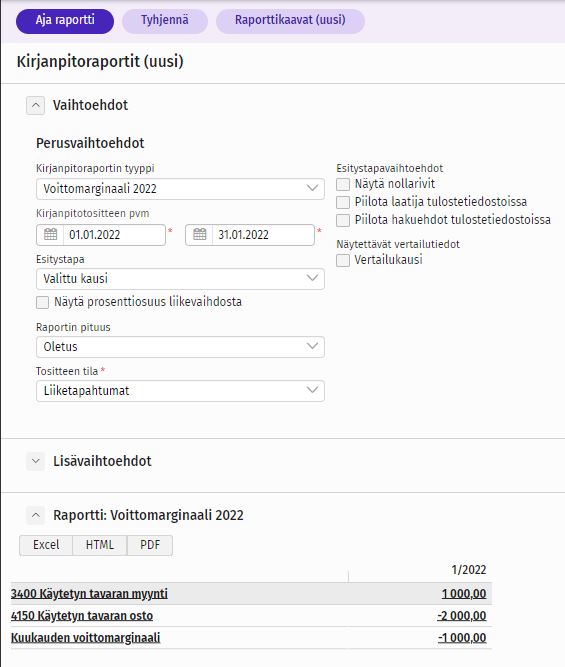
Task: Open the Kirjanpitoraportin tyyppi dropdown arrow
Action: pos(312,188)
